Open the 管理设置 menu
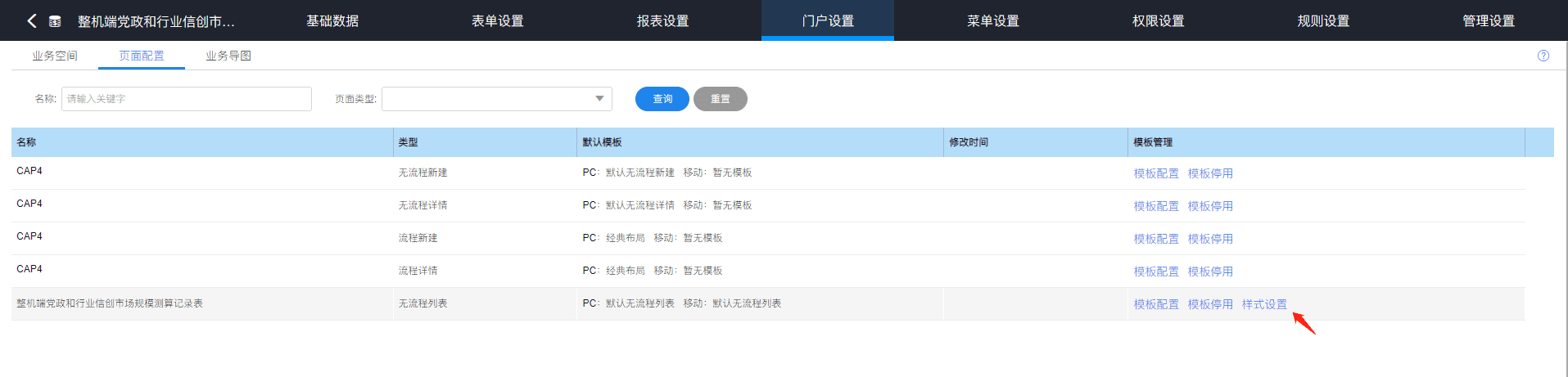 tap(1489, 20)
